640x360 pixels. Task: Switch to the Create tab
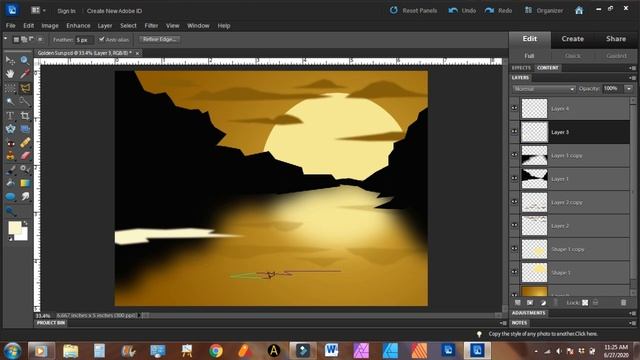point(573,39)
